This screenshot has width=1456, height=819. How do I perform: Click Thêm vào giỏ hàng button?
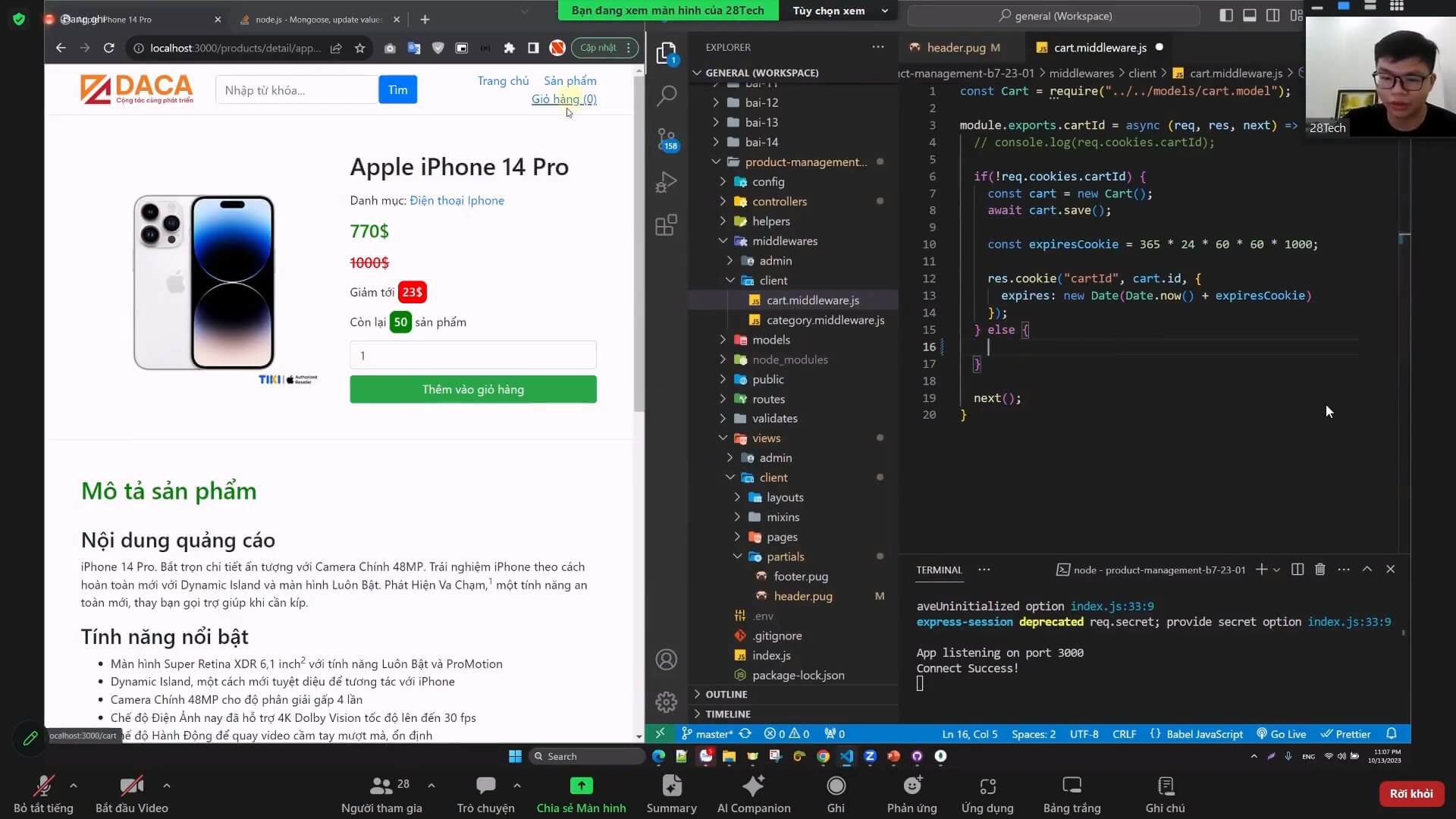coord(473,390)
